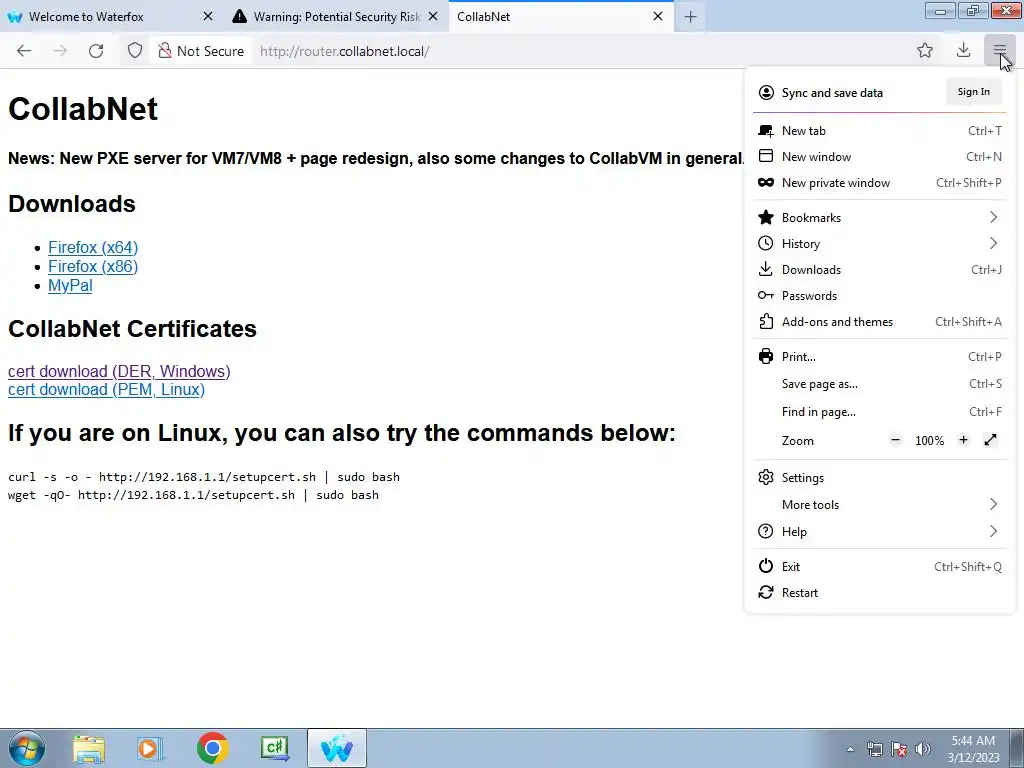Open Settings from the menu
Image resolution: width=1024 pixels, height=768 pixels.
point(880,478)
